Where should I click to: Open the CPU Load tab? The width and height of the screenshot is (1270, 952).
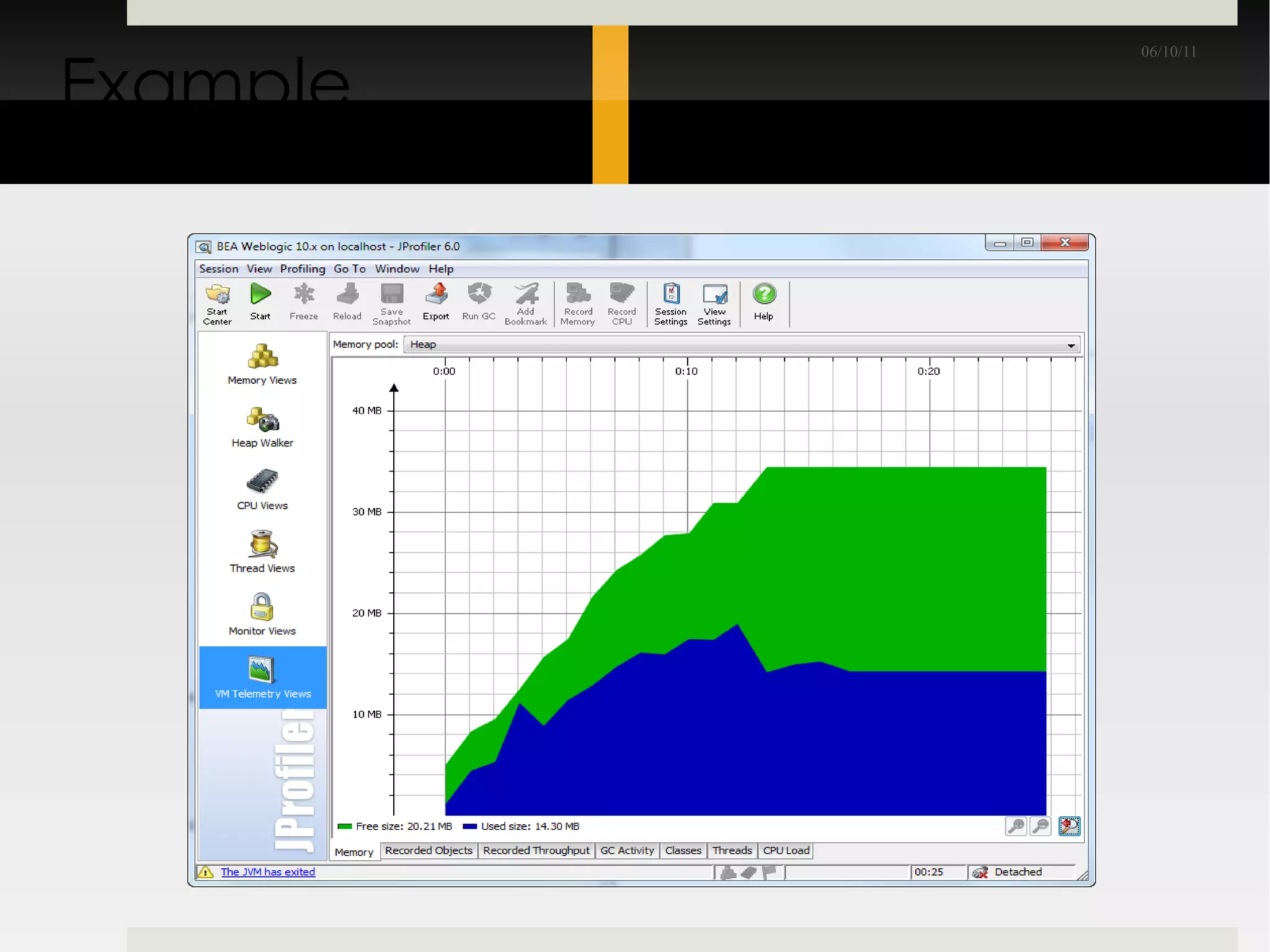pyautogui.click(x=786, y=851)
